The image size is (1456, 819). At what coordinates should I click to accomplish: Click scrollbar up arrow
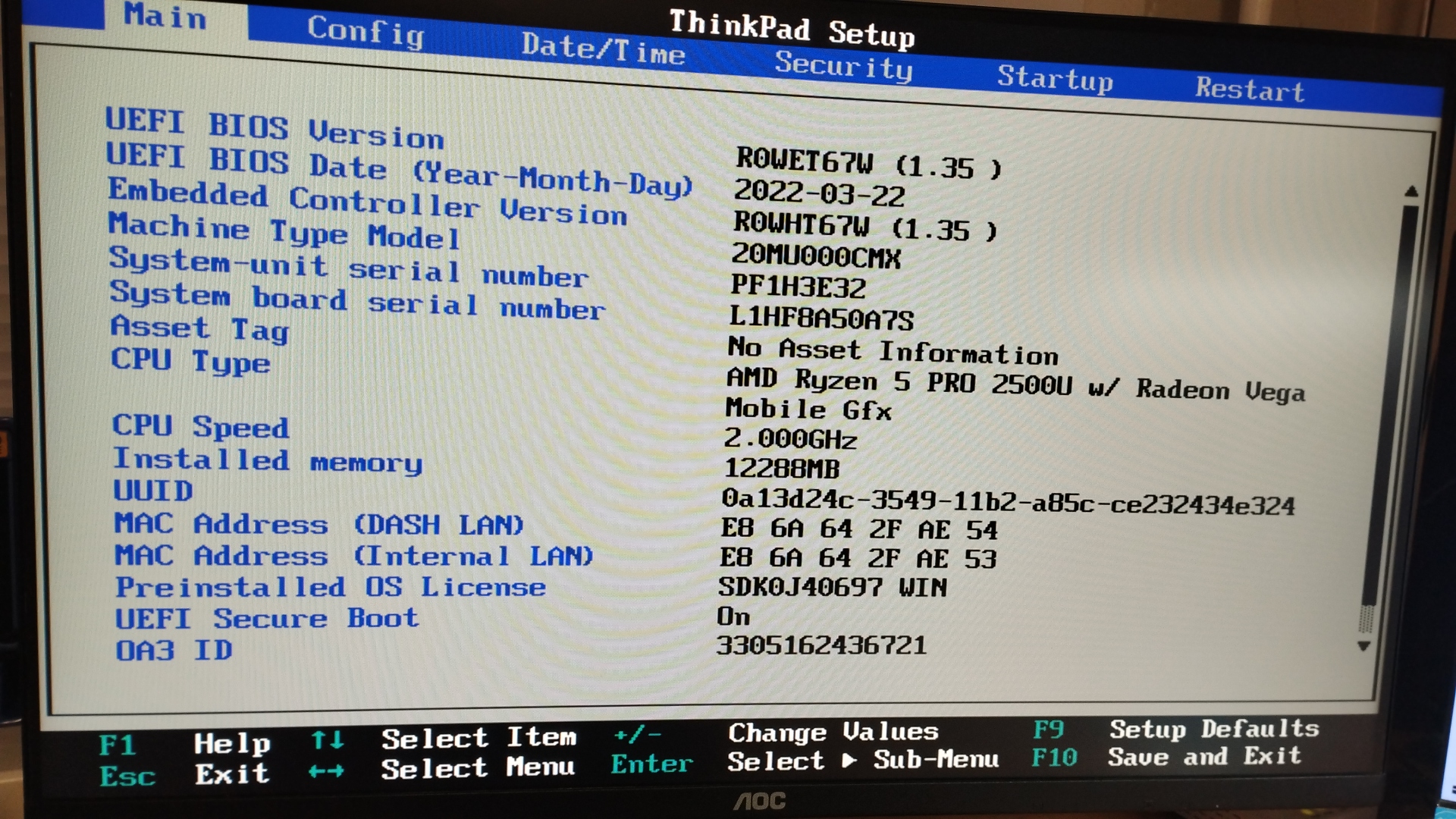point(1410,192)
